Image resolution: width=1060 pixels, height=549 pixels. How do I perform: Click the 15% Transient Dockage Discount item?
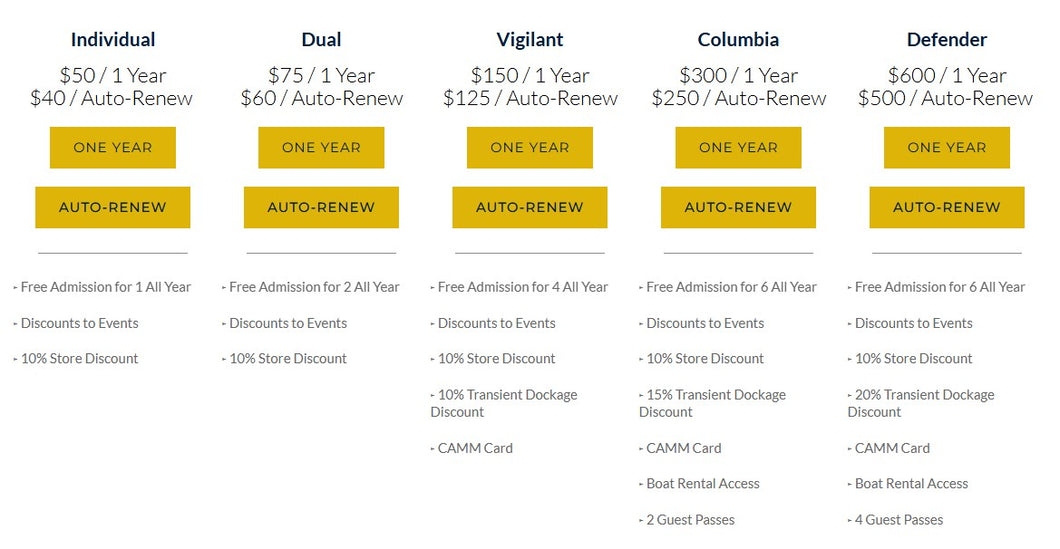pos(715,403)
